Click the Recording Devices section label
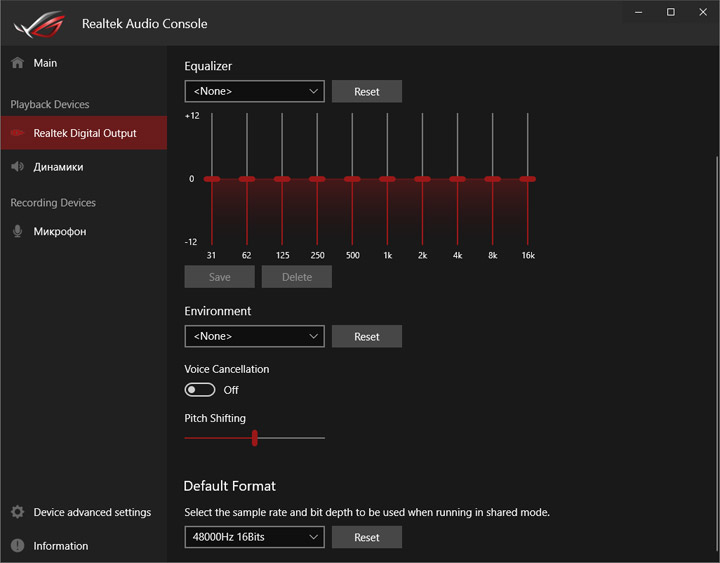This screenshot has width=720, height=563. [53, 203]
